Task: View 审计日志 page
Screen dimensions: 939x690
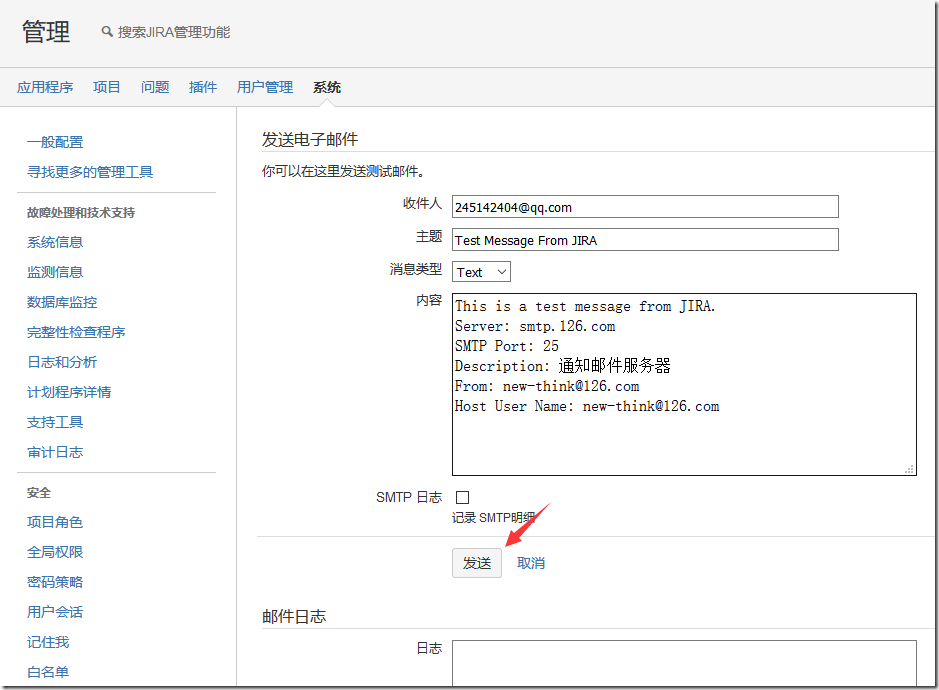Action: [55, 452]
